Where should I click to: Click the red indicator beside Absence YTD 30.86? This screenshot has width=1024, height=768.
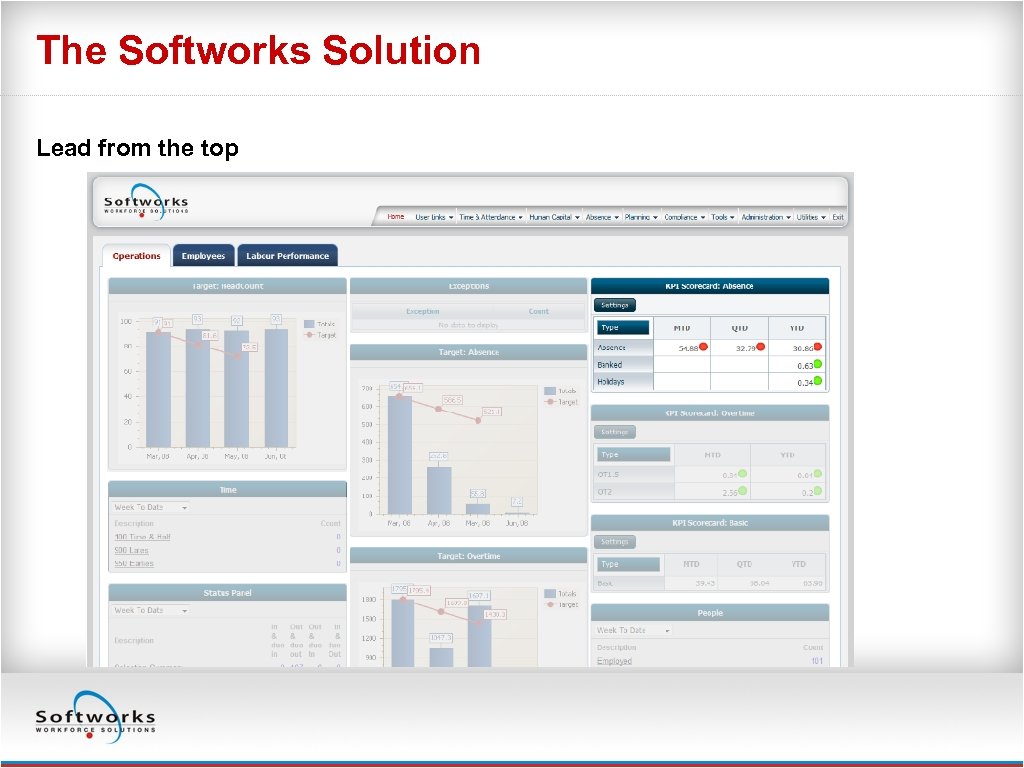click(818, 345)
